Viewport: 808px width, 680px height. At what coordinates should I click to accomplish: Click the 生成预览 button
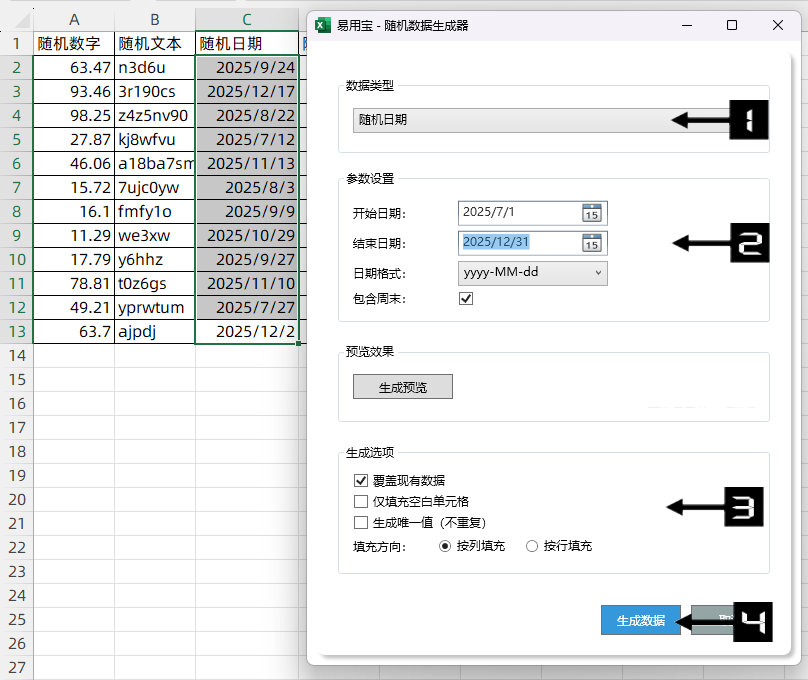[402, 387]
